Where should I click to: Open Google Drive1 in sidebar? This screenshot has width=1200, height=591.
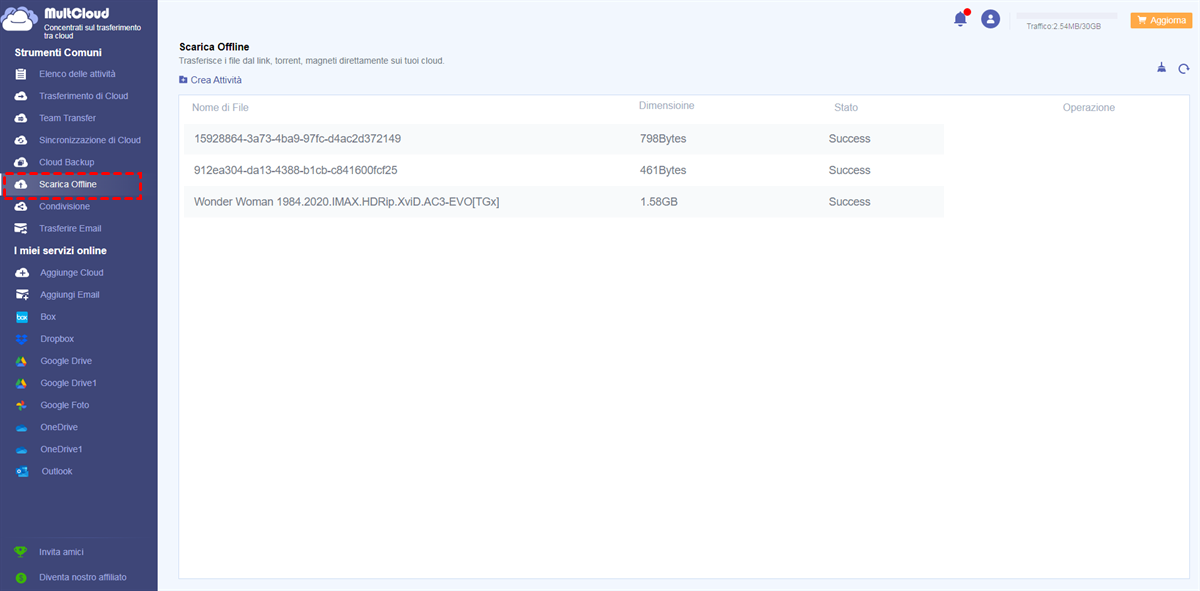click(69, 383)
